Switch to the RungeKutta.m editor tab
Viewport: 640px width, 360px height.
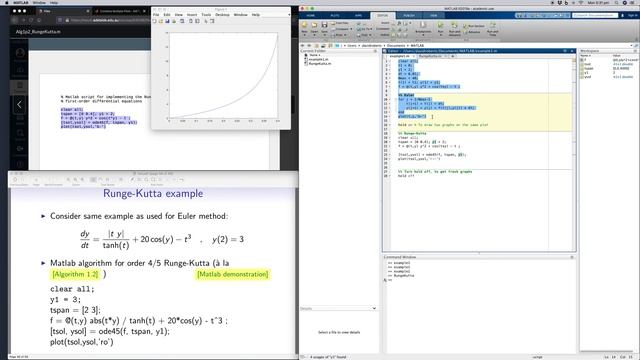coord(431,56)
